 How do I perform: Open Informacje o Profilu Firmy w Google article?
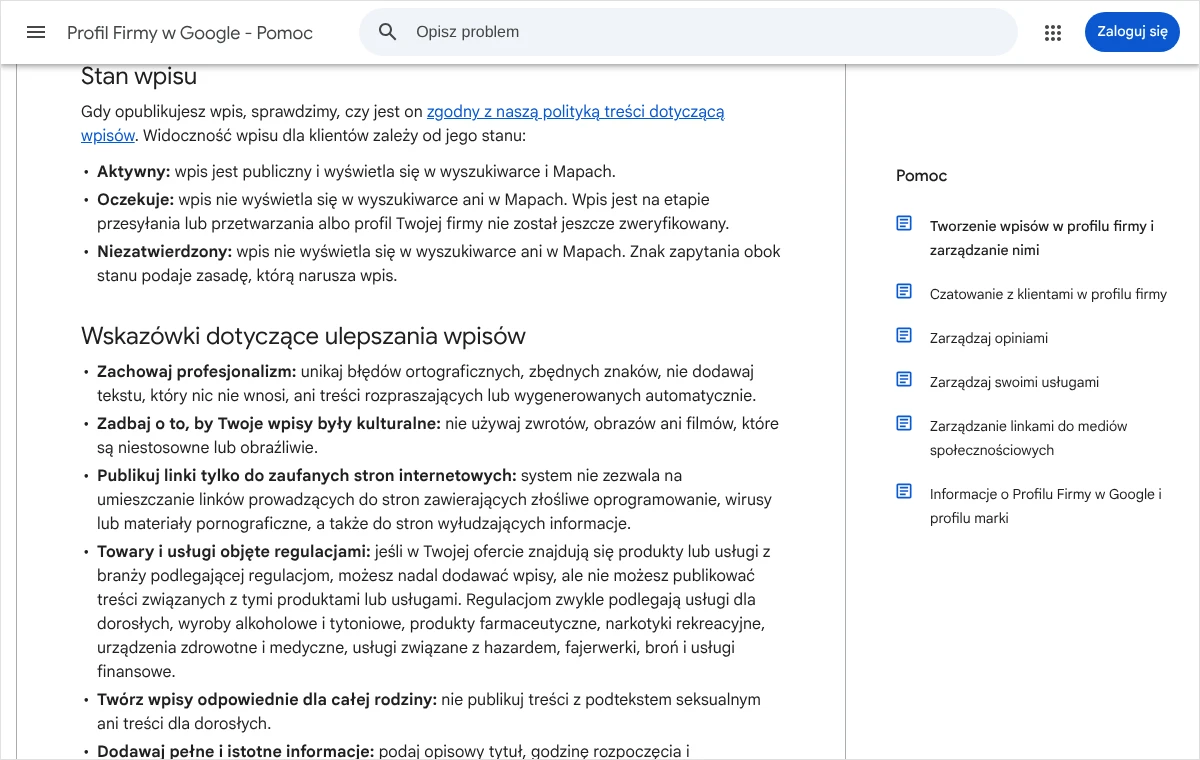[1046, 506]
